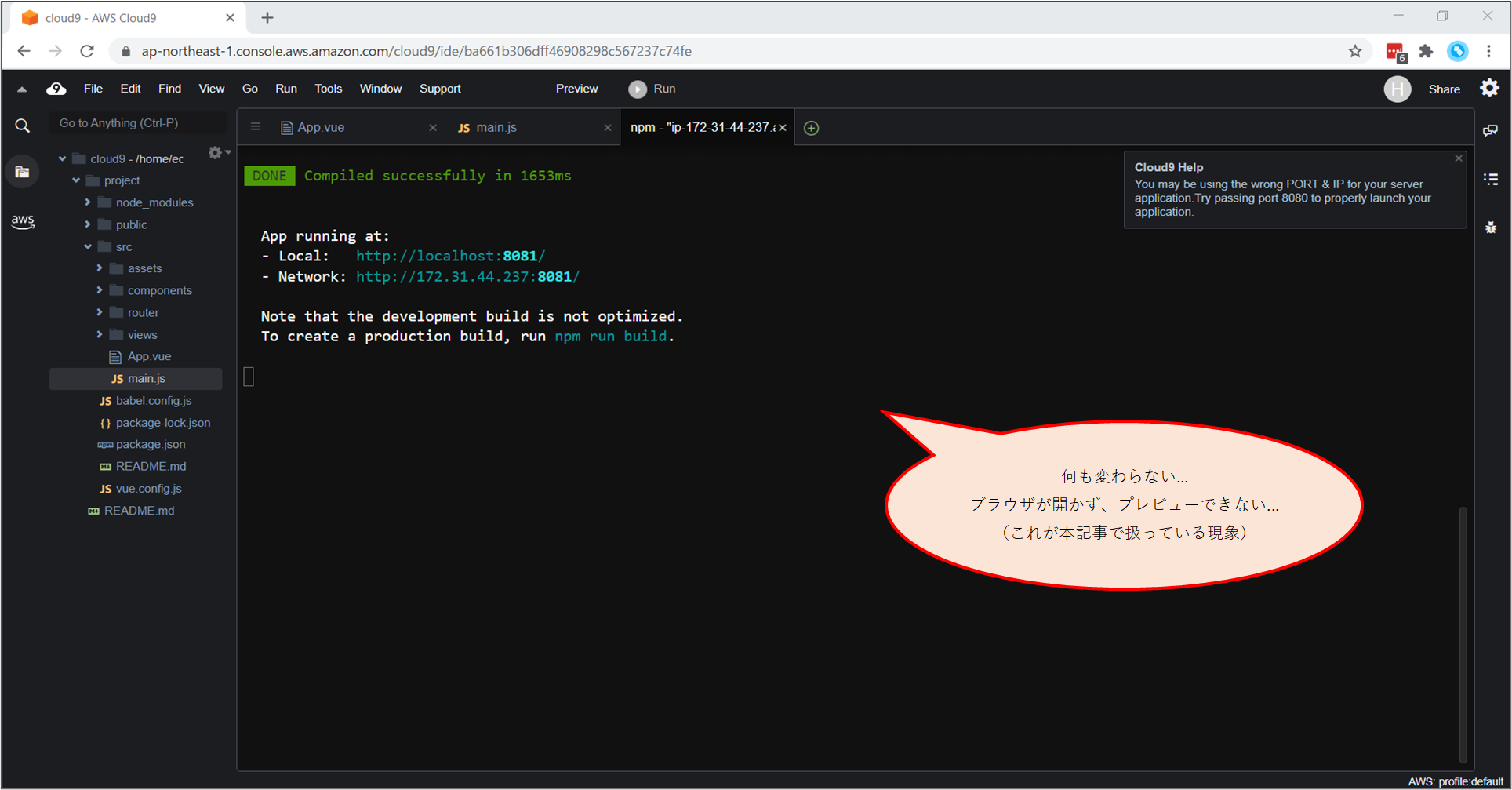Click the Preview button

pyautogui.click(x=576, y=89)
